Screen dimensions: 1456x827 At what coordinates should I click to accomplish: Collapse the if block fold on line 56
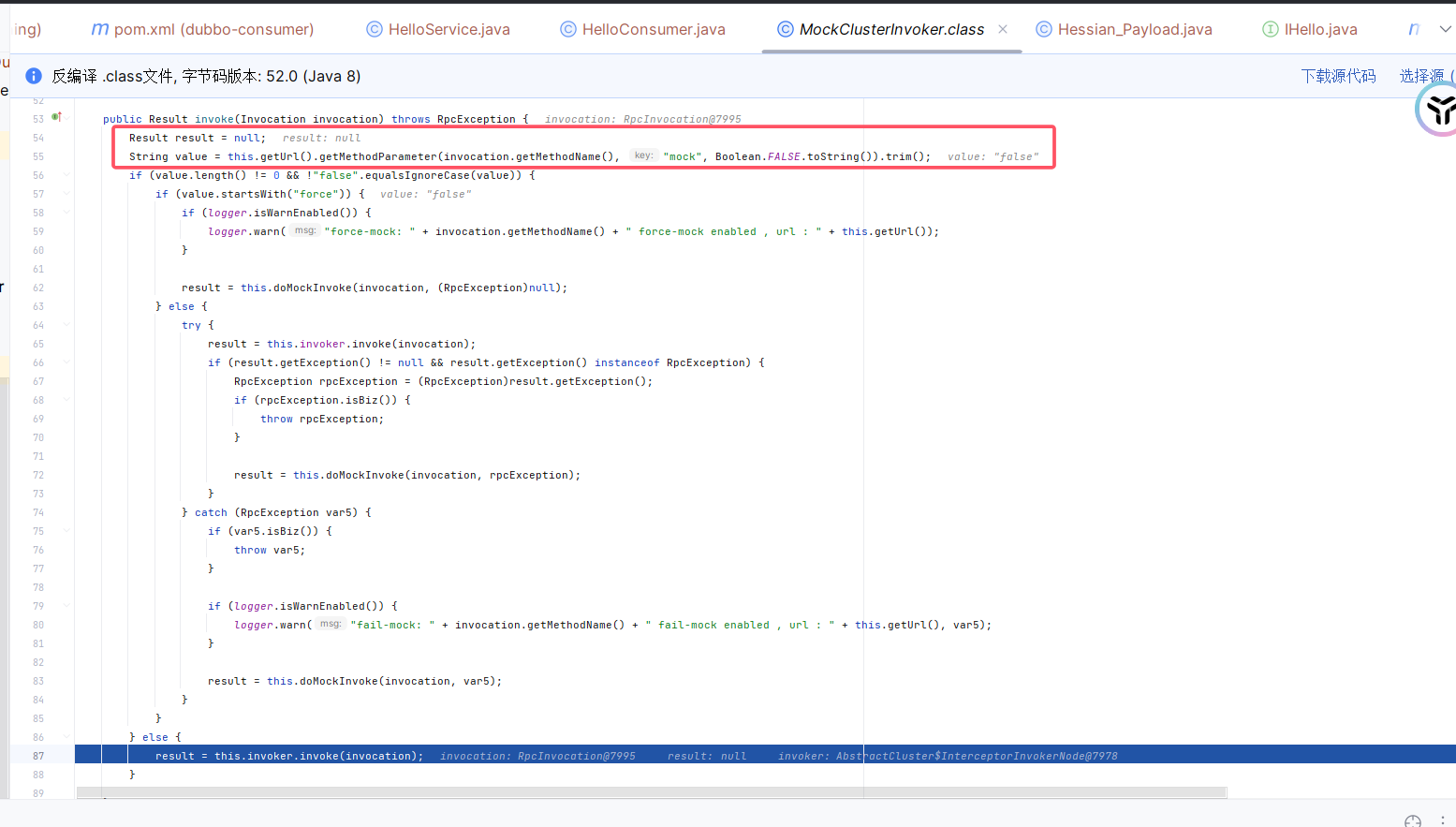click(x=66, y=175)
